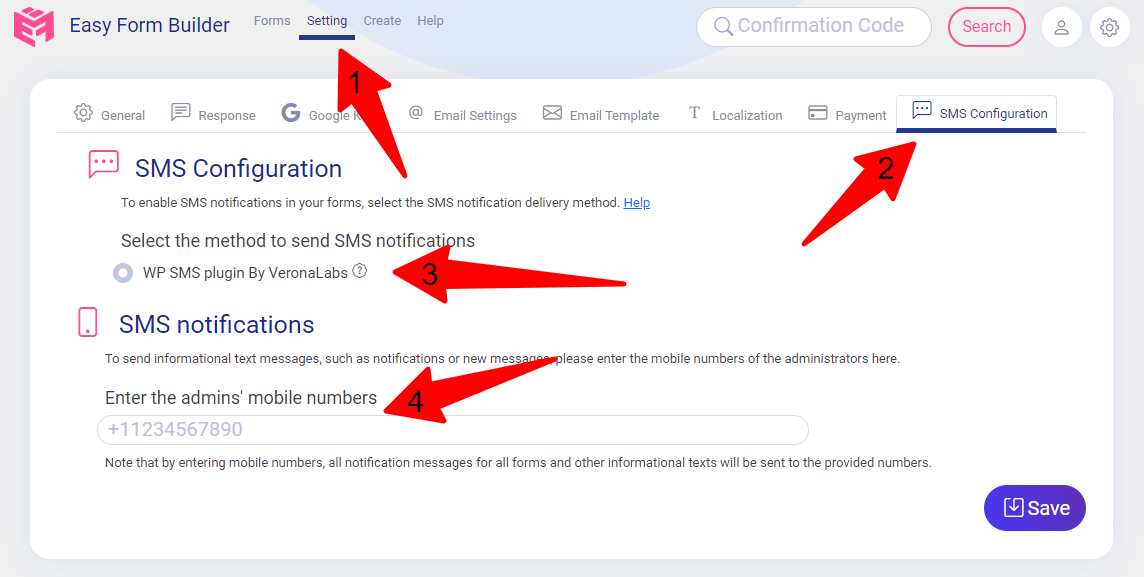
Task: Open the Help link for SMS notifications
Action: pyautogui.click(x=637, y=203)
